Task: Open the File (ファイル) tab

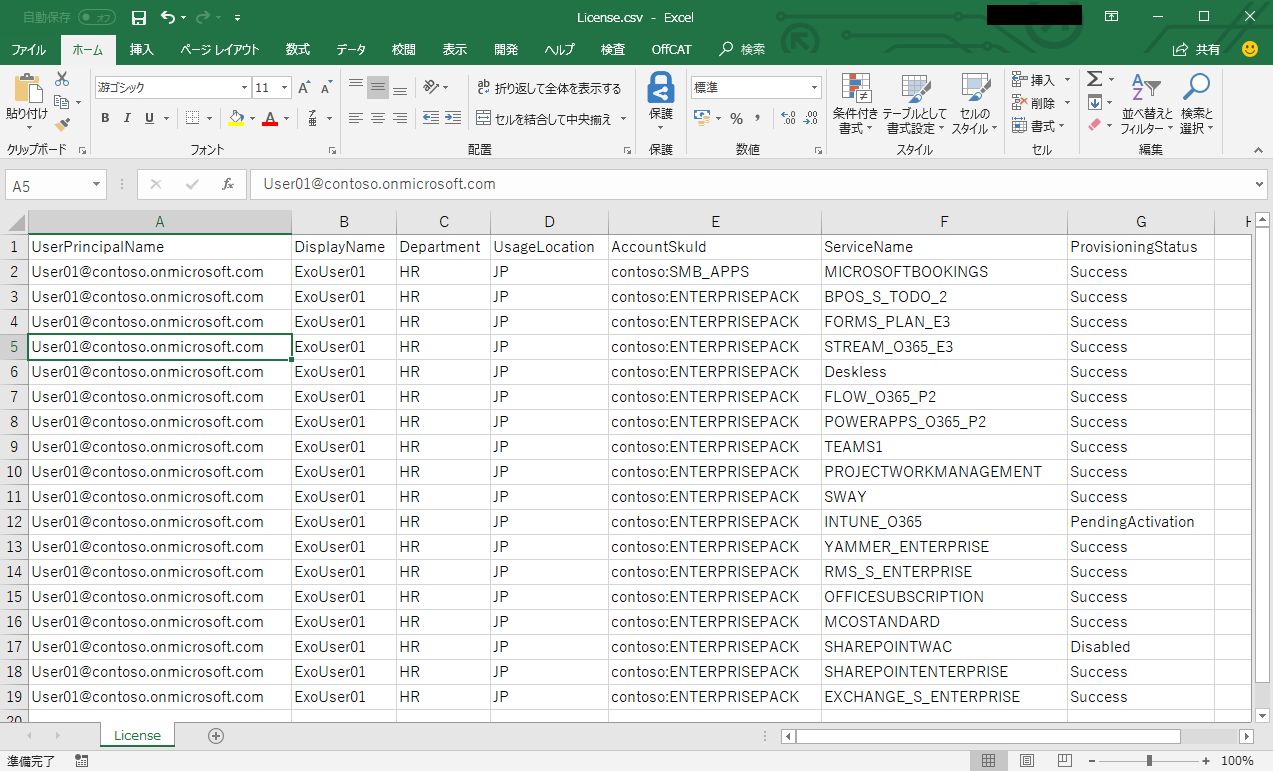Action: [29, 50]
